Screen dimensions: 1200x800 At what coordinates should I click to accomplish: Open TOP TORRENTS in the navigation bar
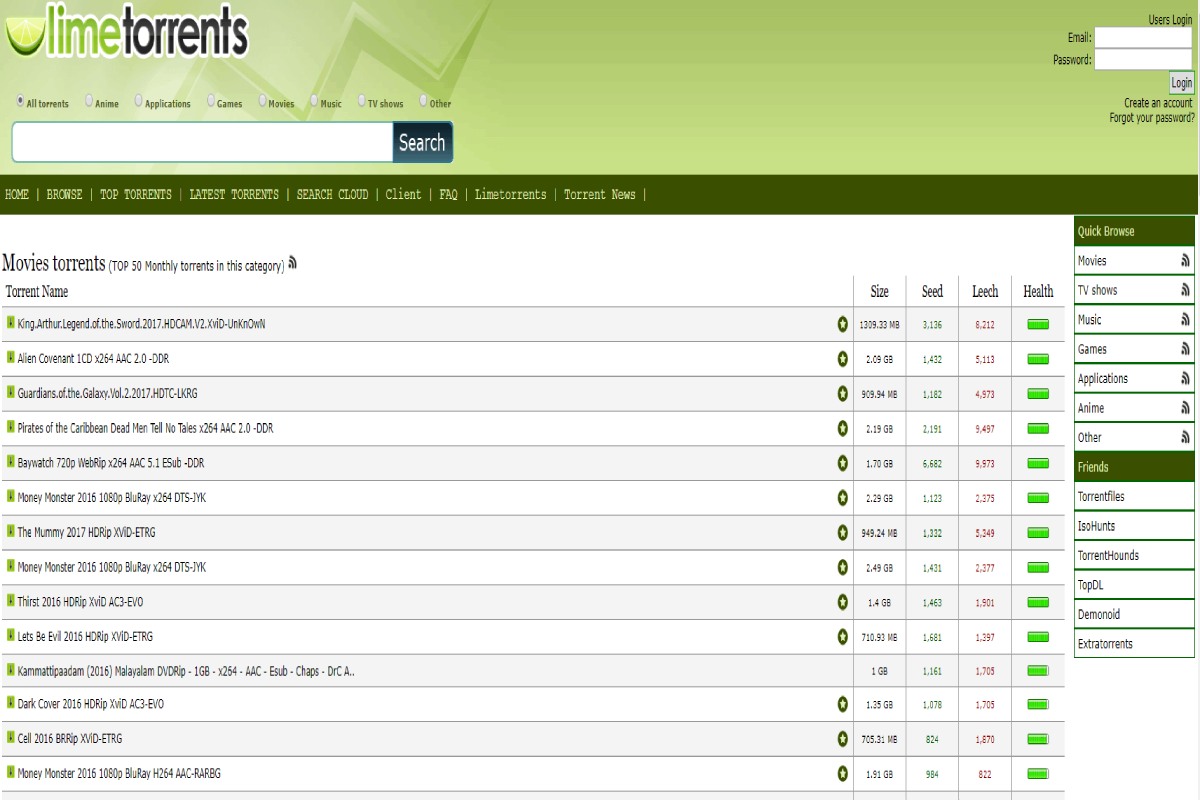[x=136, y=195]
